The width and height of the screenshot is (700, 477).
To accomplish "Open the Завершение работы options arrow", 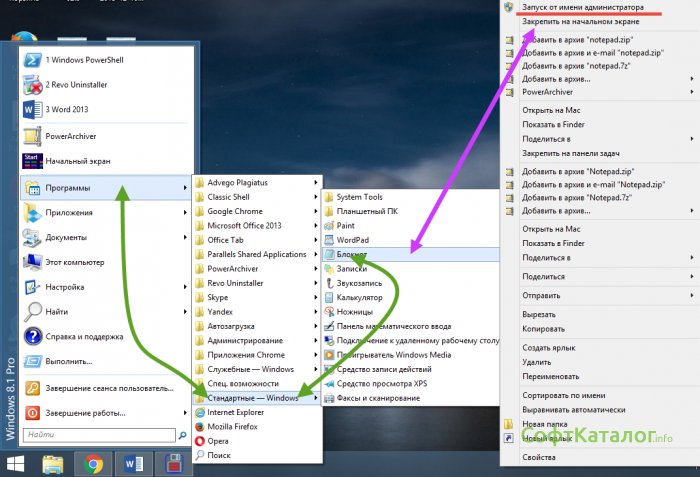I will click(x=185, y=412).
